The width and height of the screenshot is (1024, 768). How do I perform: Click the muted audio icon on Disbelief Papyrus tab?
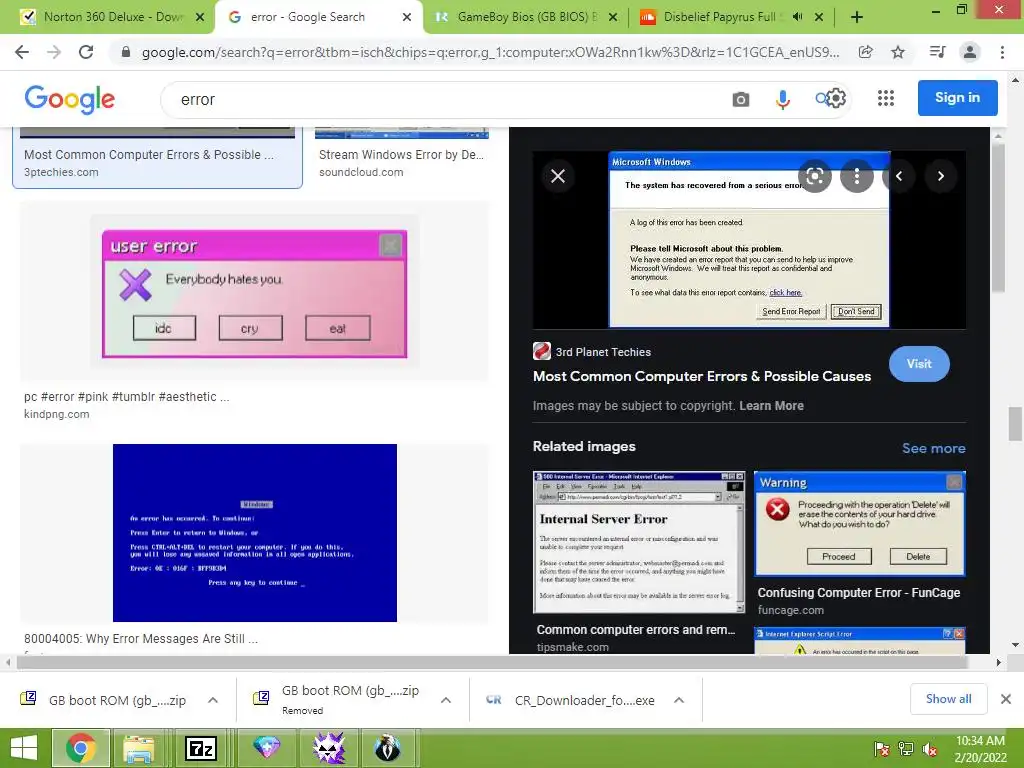(797, 17)
